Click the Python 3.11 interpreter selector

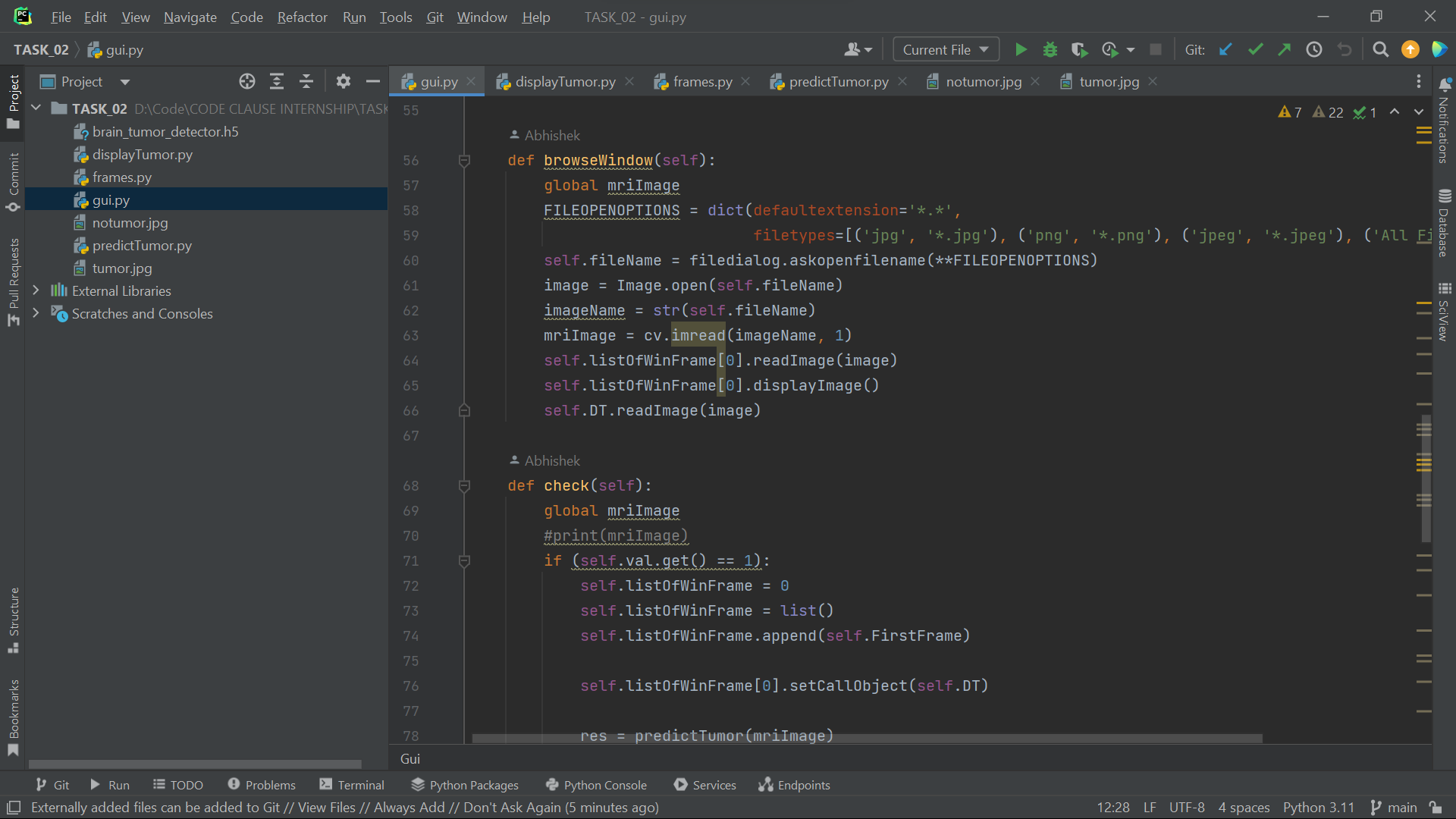tap(1318, 808)
